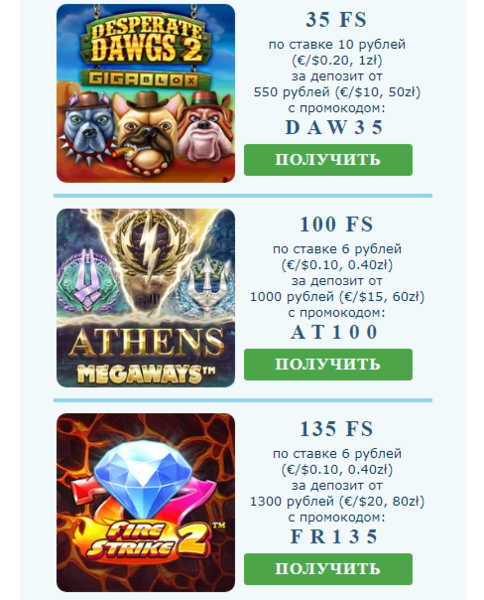
Task: Click the ПОЛУЧИТЬ button under promo code DAW35
Action: tap(328, 160)
